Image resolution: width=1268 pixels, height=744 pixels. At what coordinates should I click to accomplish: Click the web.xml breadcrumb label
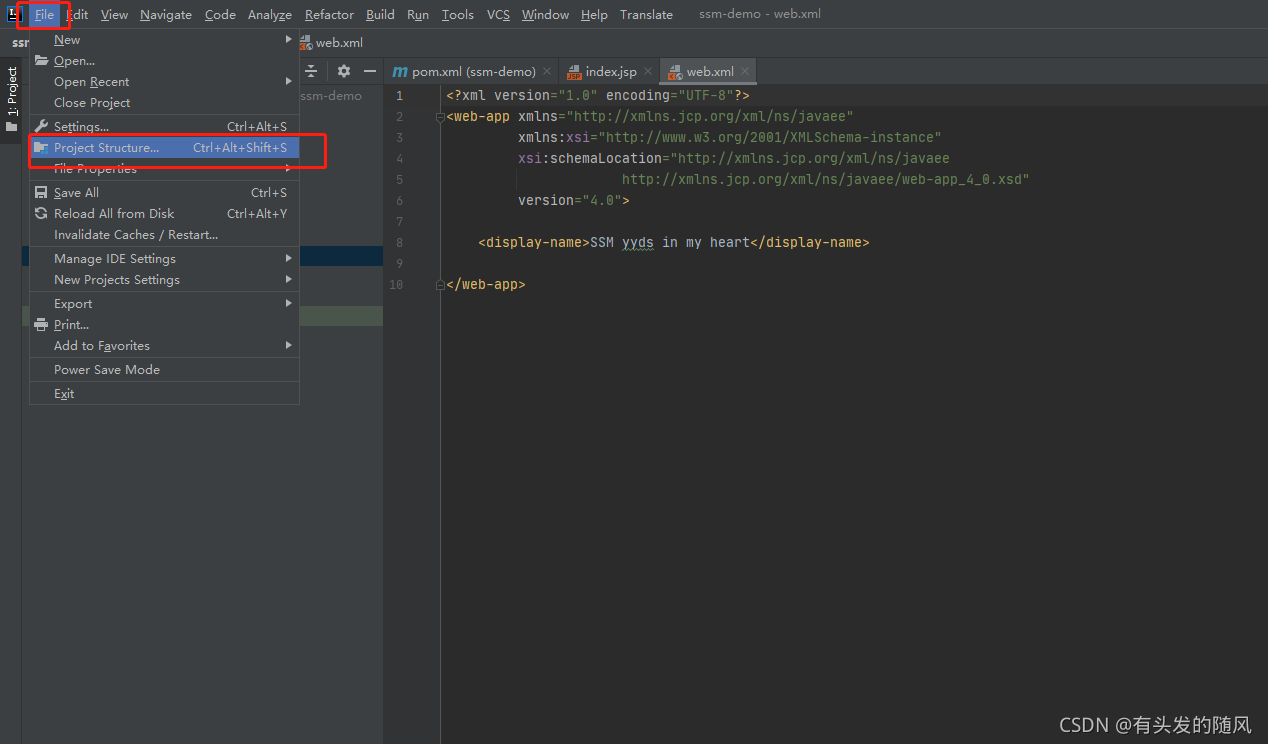(339, 43)
